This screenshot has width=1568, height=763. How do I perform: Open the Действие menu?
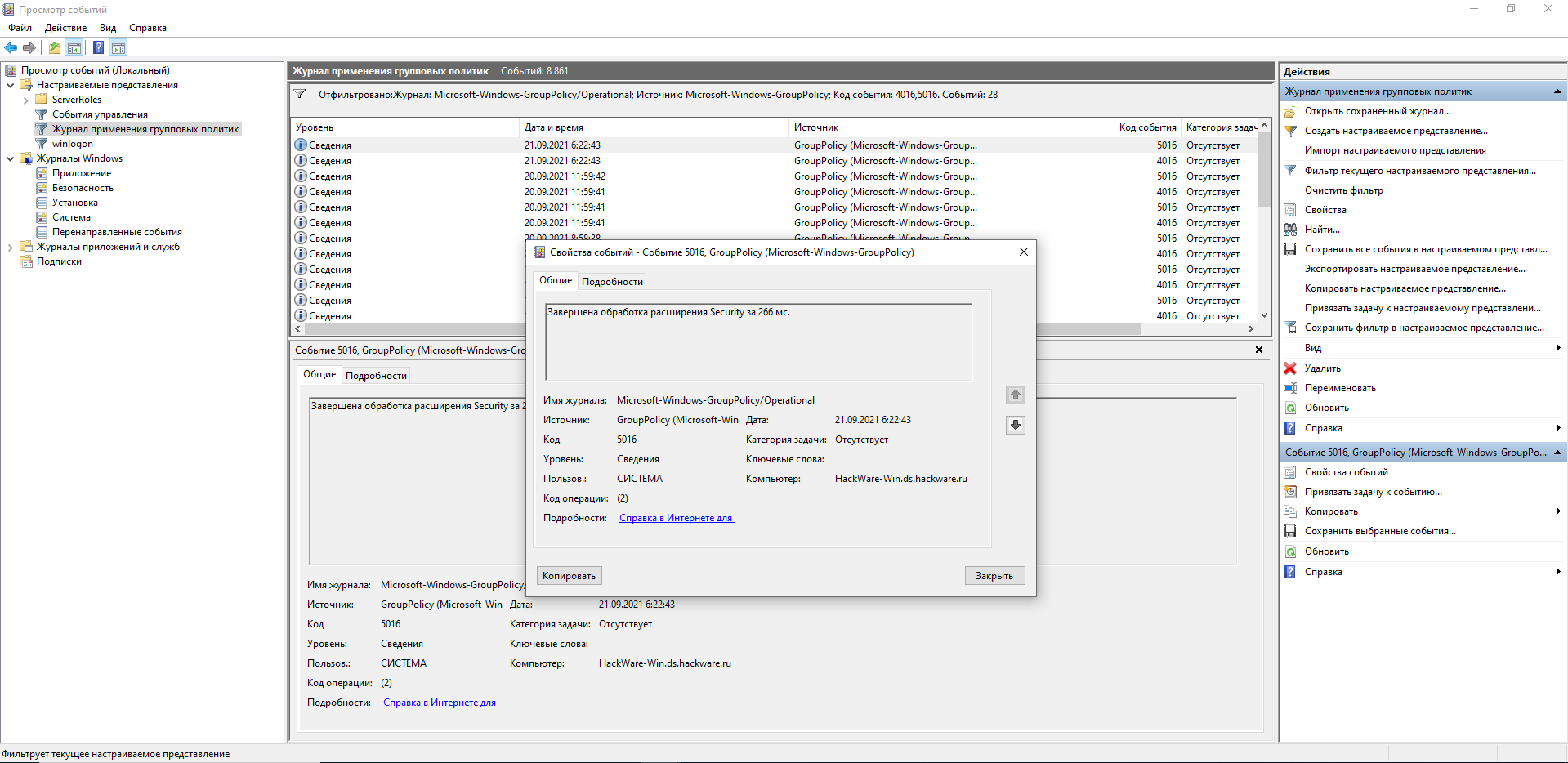tap(65, 28)
